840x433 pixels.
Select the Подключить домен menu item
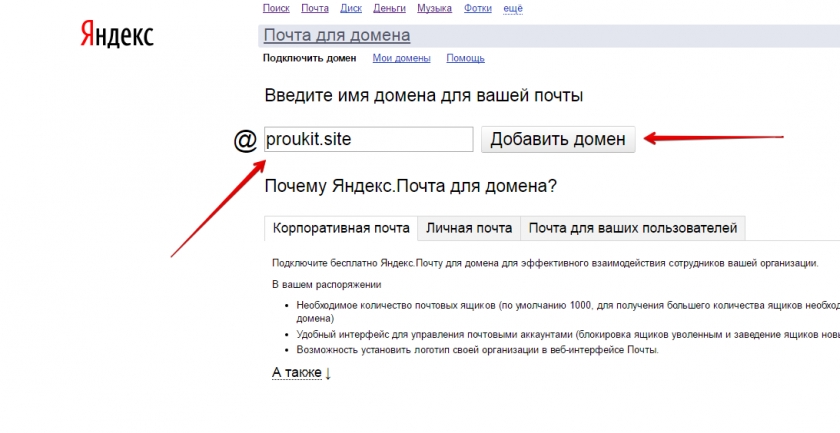(309, 58)
